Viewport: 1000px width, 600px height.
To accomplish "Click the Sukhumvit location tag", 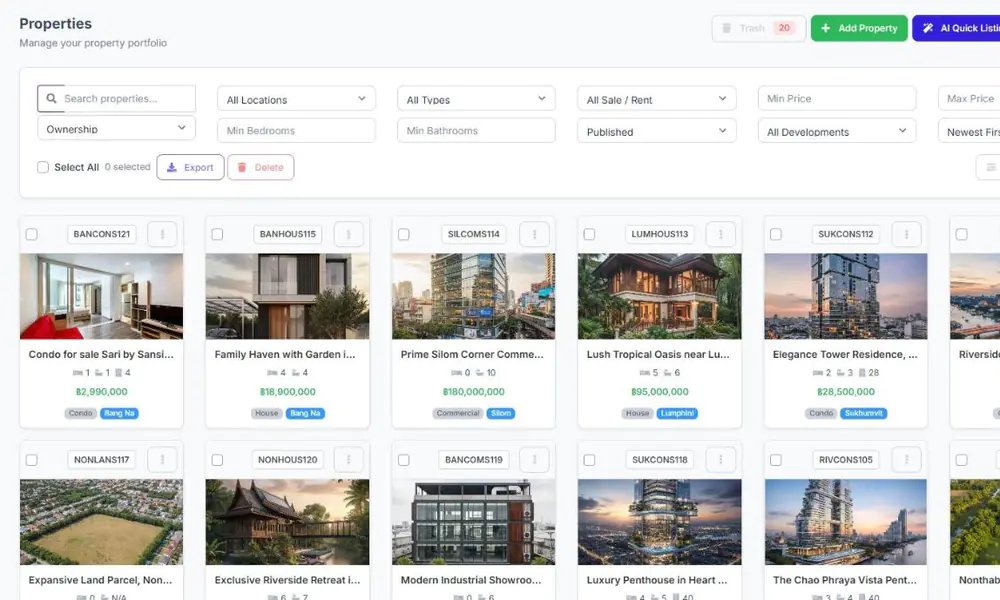I will 864,413.
